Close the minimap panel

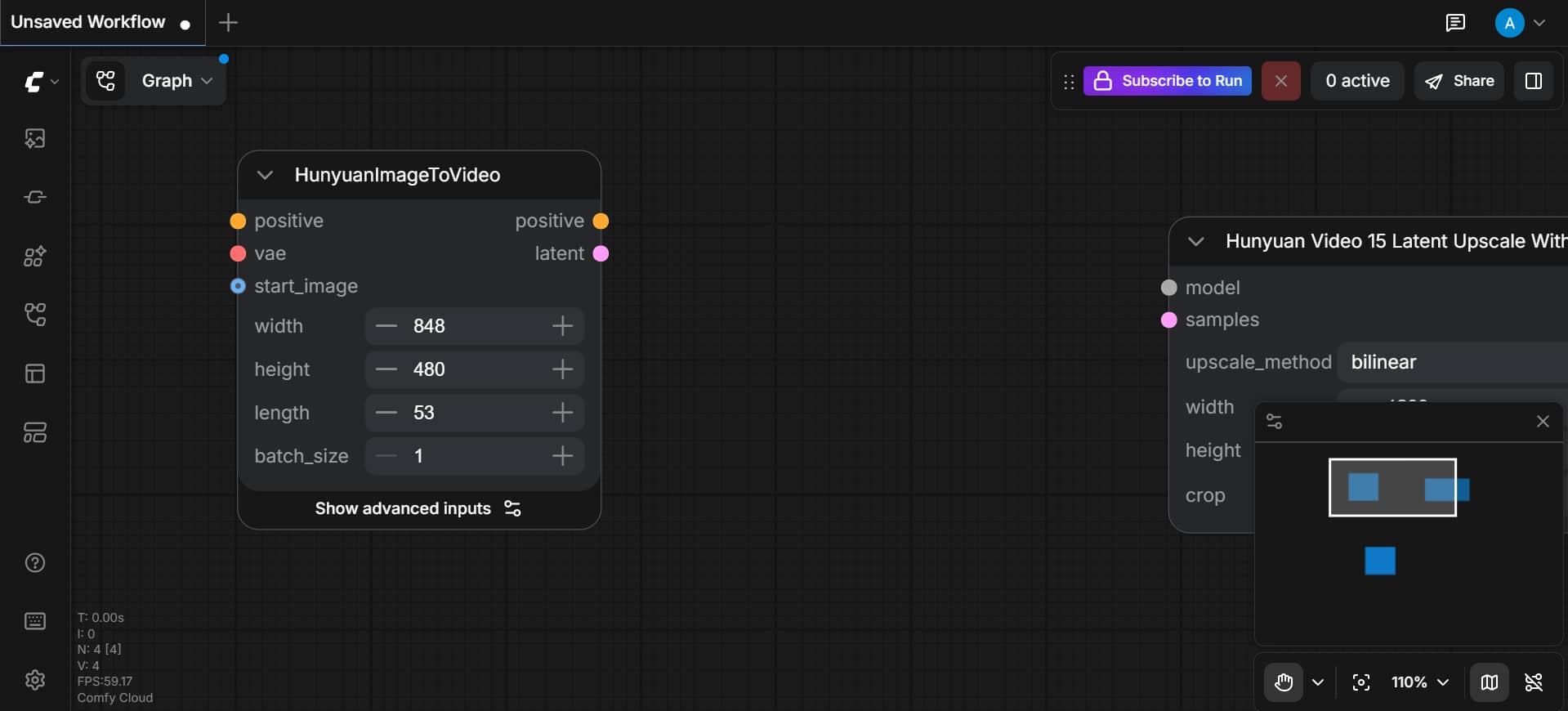[1543, 422]
